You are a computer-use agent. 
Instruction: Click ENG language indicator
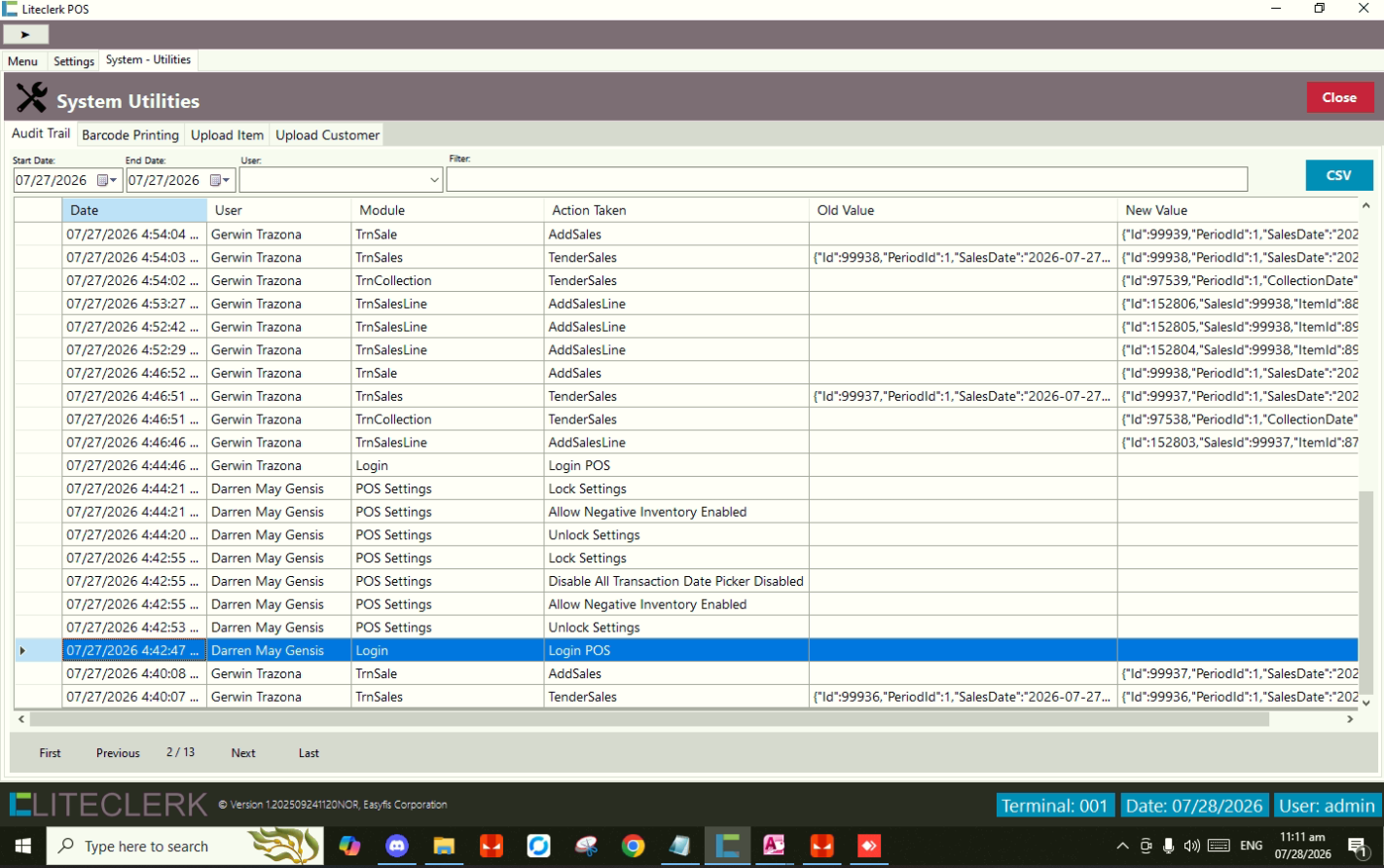pos(1252,846)
